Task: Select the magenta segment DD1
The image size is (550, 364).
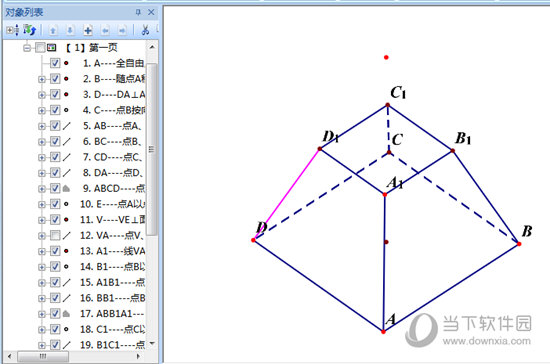Action: (287, 195)
